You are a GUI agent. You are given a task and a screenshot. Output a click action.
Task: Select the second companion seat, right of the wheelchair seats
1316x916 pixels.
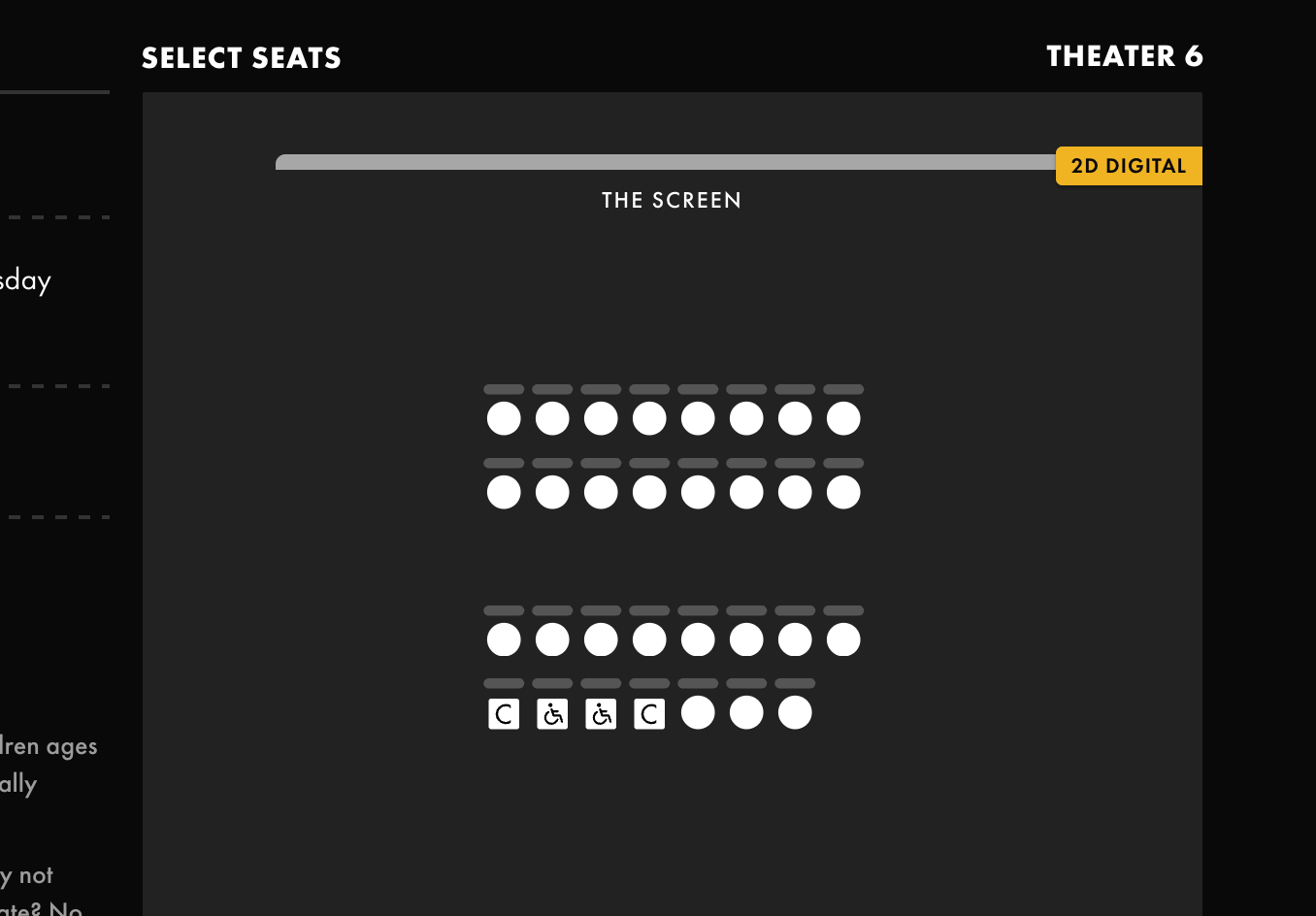click(x=649, y=714)
